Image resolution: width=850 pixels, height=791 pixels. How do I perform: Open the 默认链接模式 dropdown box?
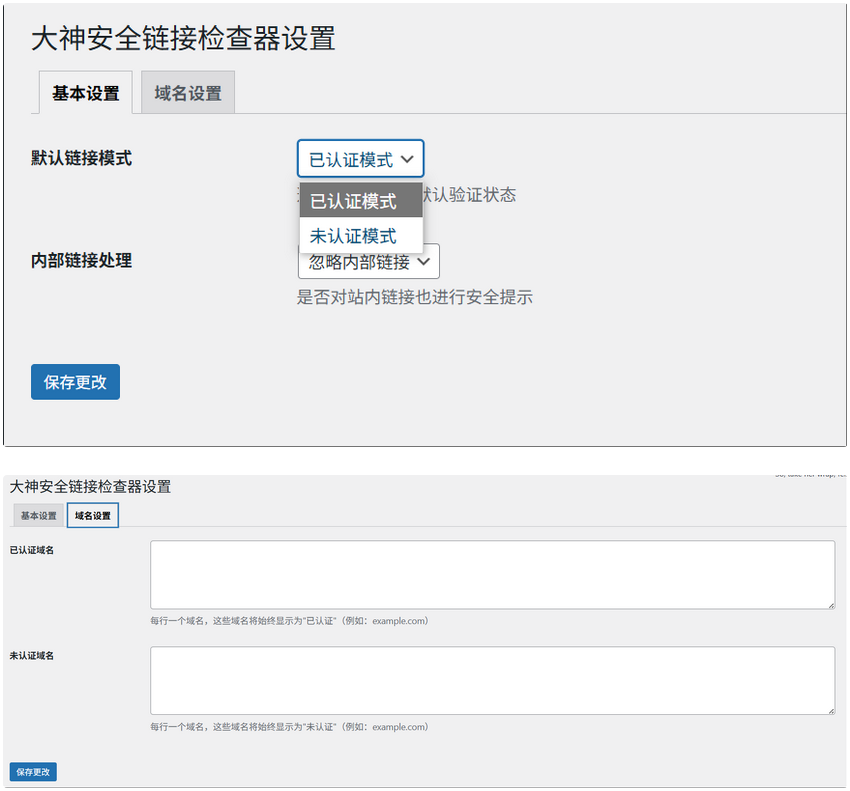coord(360,159)
